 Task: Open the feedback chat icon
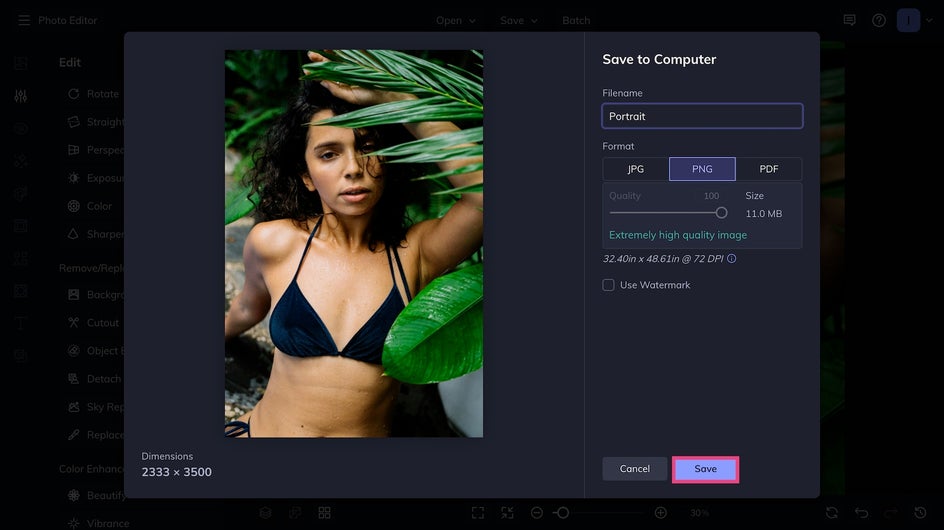coord(849,20)
